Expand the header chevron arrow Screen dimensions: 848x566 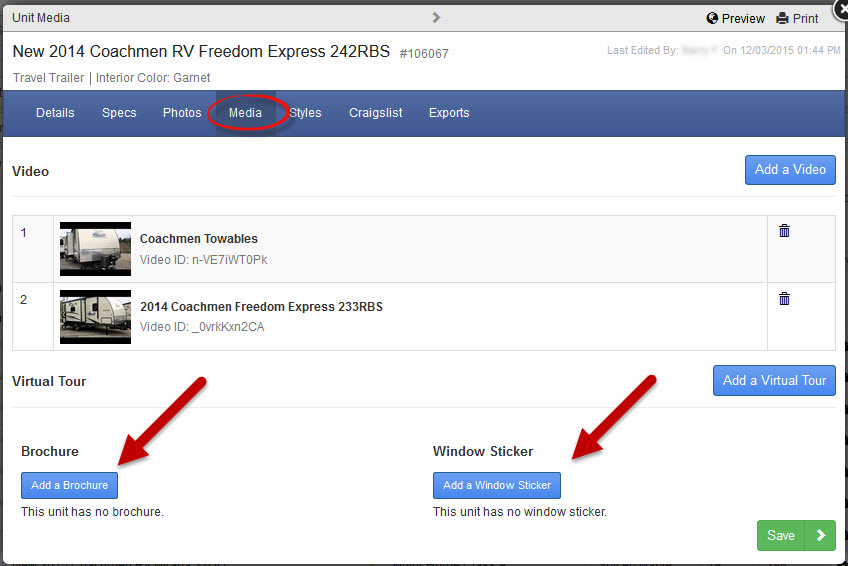(436, 17)
